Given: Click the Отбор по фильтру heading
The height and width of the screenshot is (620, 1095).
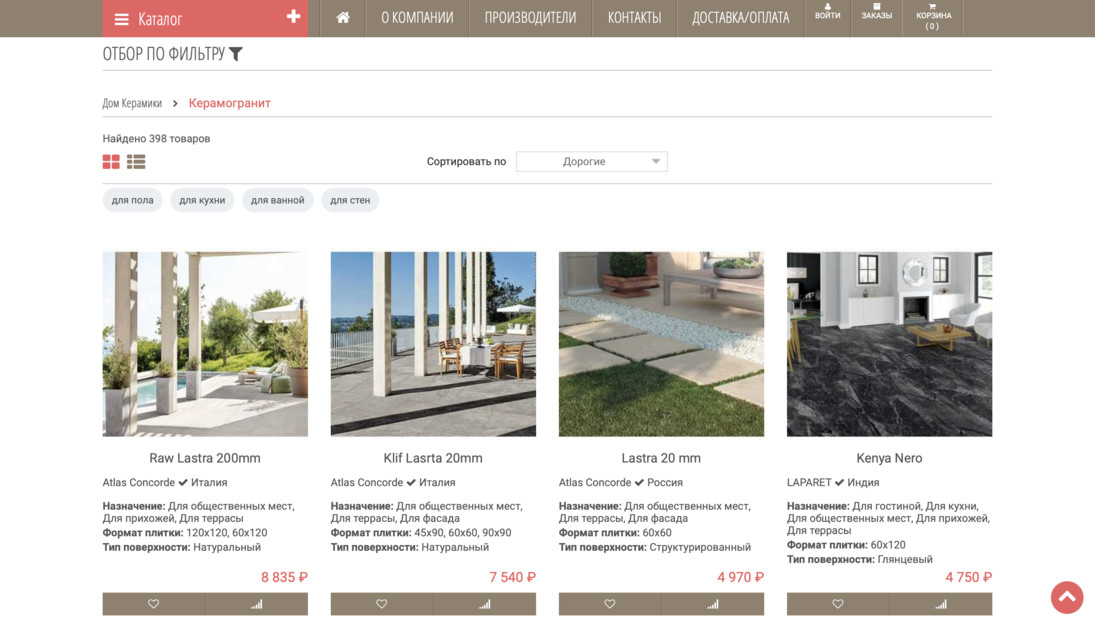Looking at the screenshot, I should tap(164, 54).
